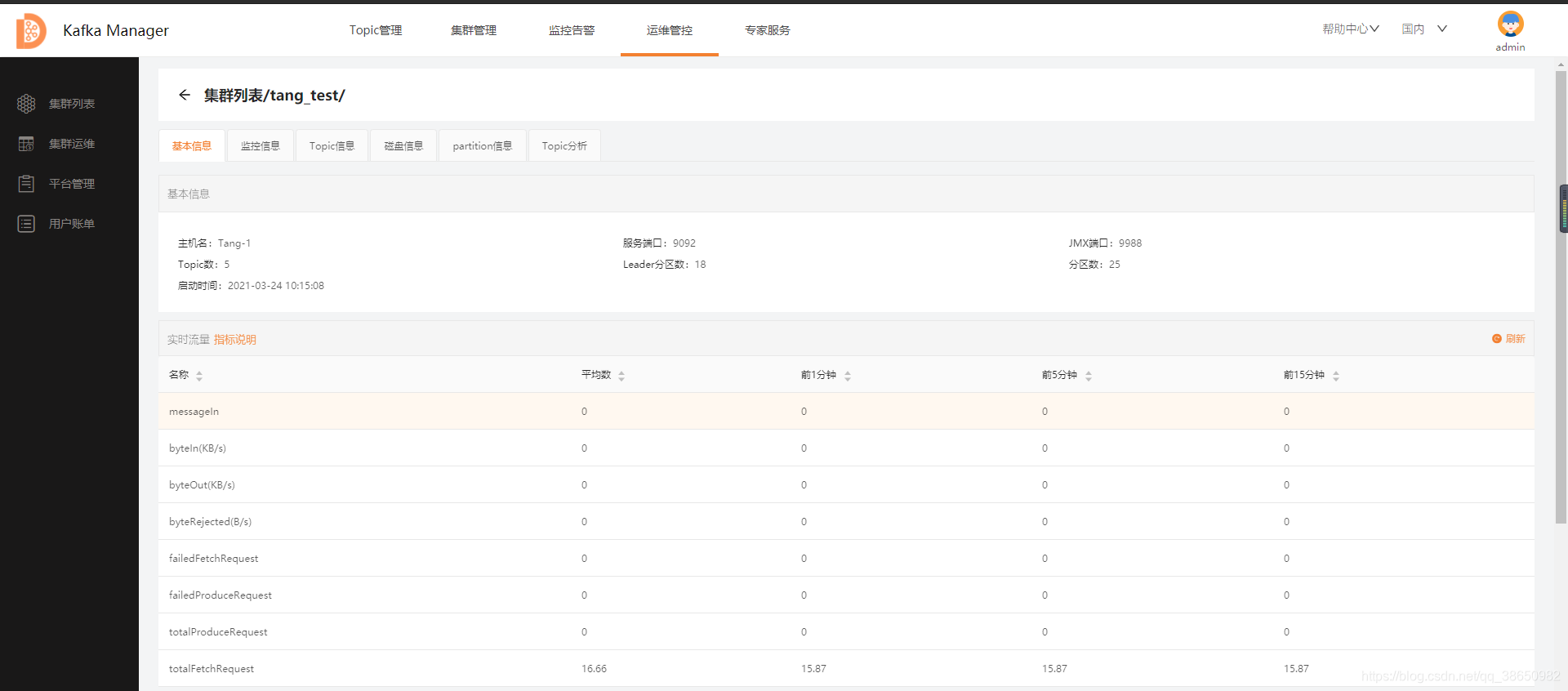Click the 集群运维 sidebar icon
1568x691 pixels.
pyautogui.click(x=26, y=144)
